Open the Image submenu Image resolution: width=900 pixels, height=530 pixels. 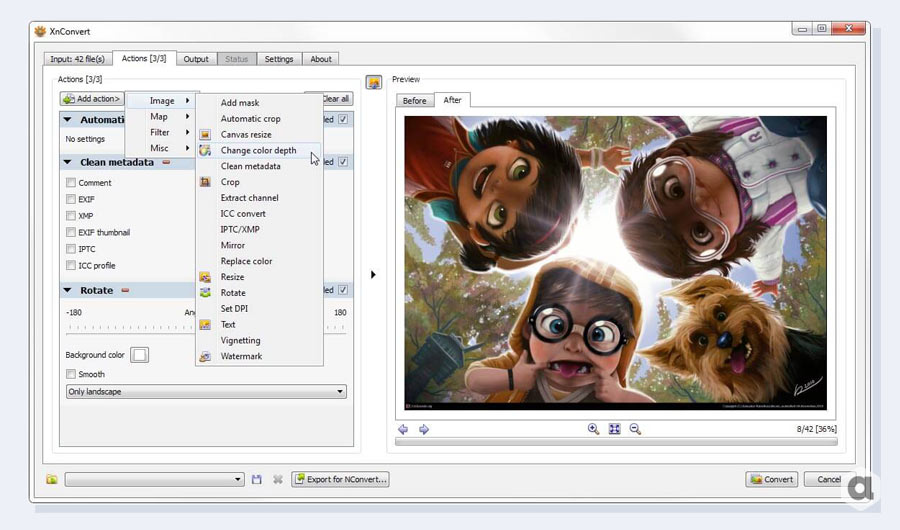click(x=162, y=100)
